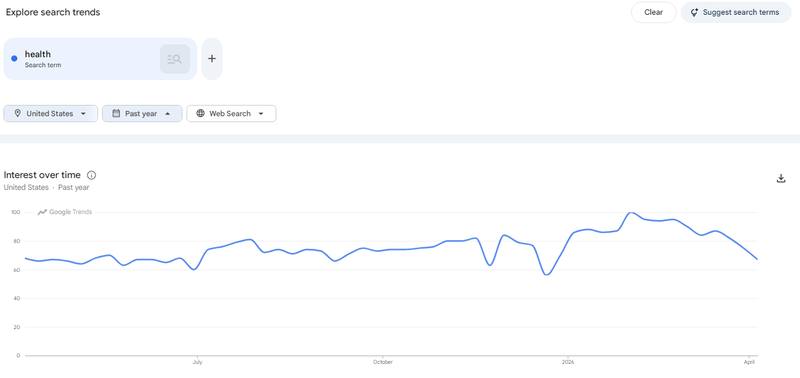
Task: Click the Search term label under health
Action: click(43, 65)
